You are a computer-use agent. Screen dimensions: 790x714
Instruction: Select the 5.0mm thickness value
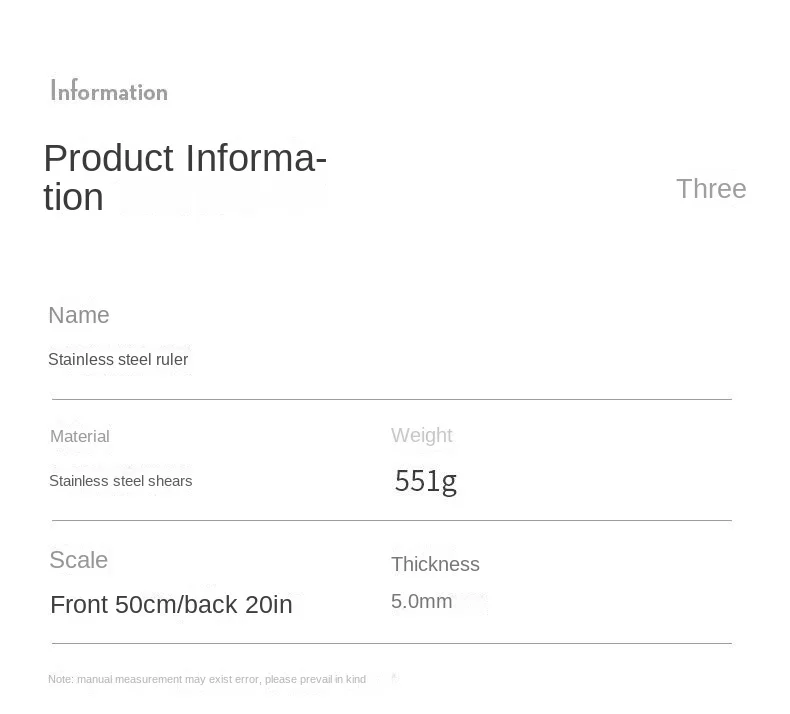pyautogui.click(x=422, y=601)
